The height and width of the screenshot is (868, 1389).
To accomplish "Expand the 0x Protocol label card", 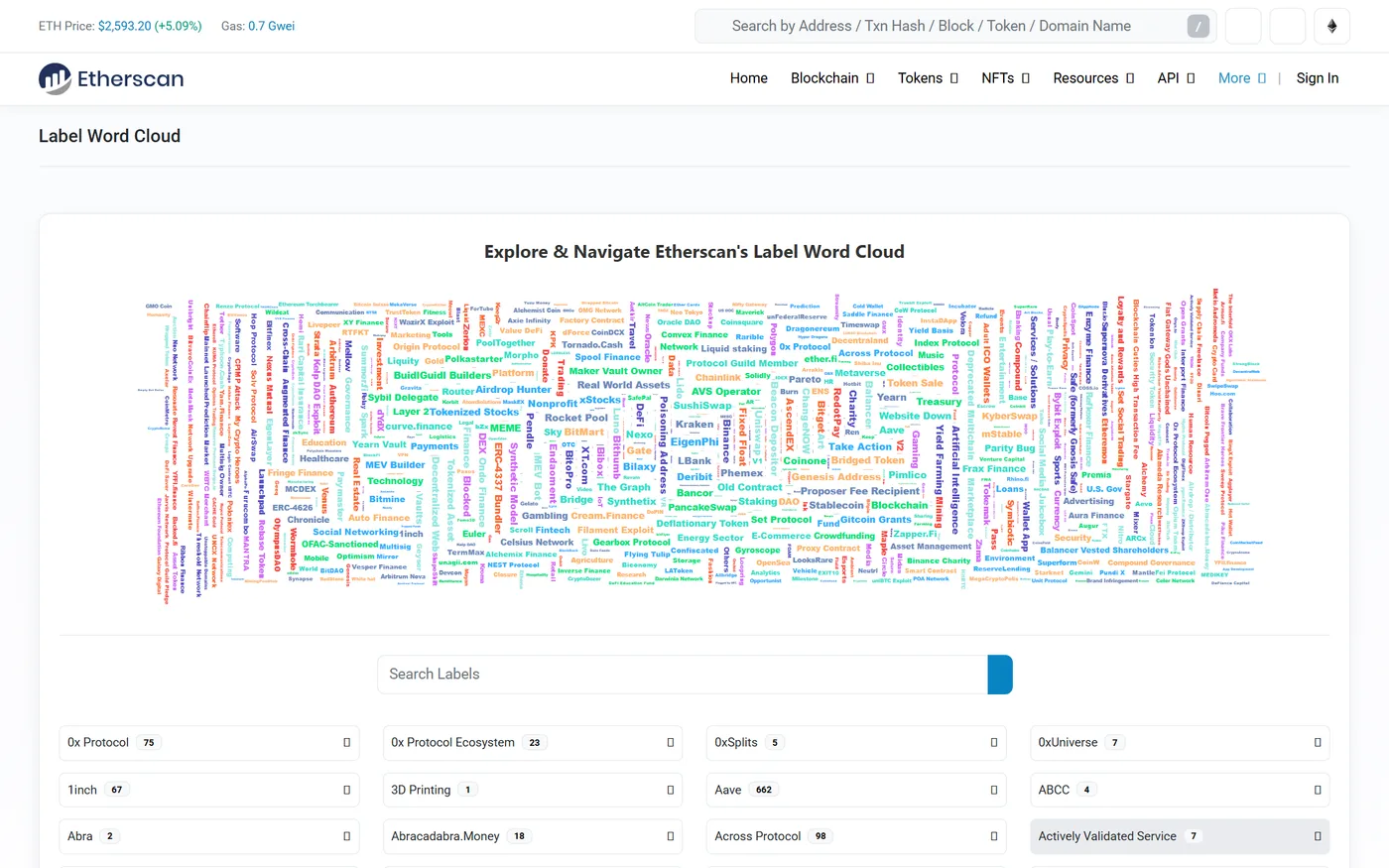I will click(209, 743).
